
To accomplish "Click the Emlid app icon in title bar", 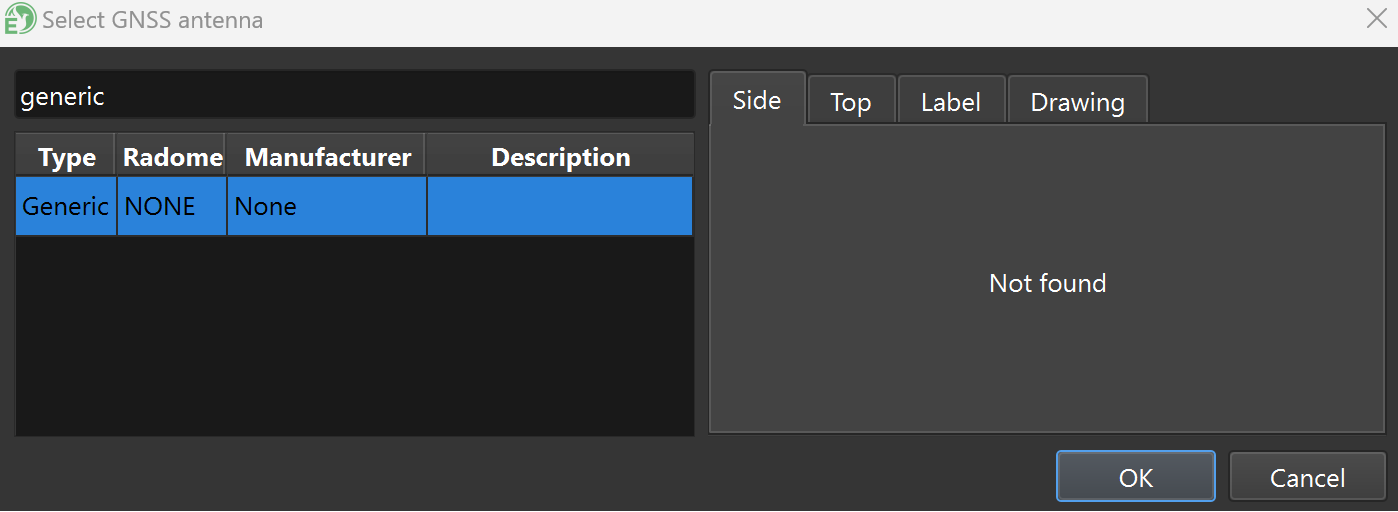I will tap(19, 20).
